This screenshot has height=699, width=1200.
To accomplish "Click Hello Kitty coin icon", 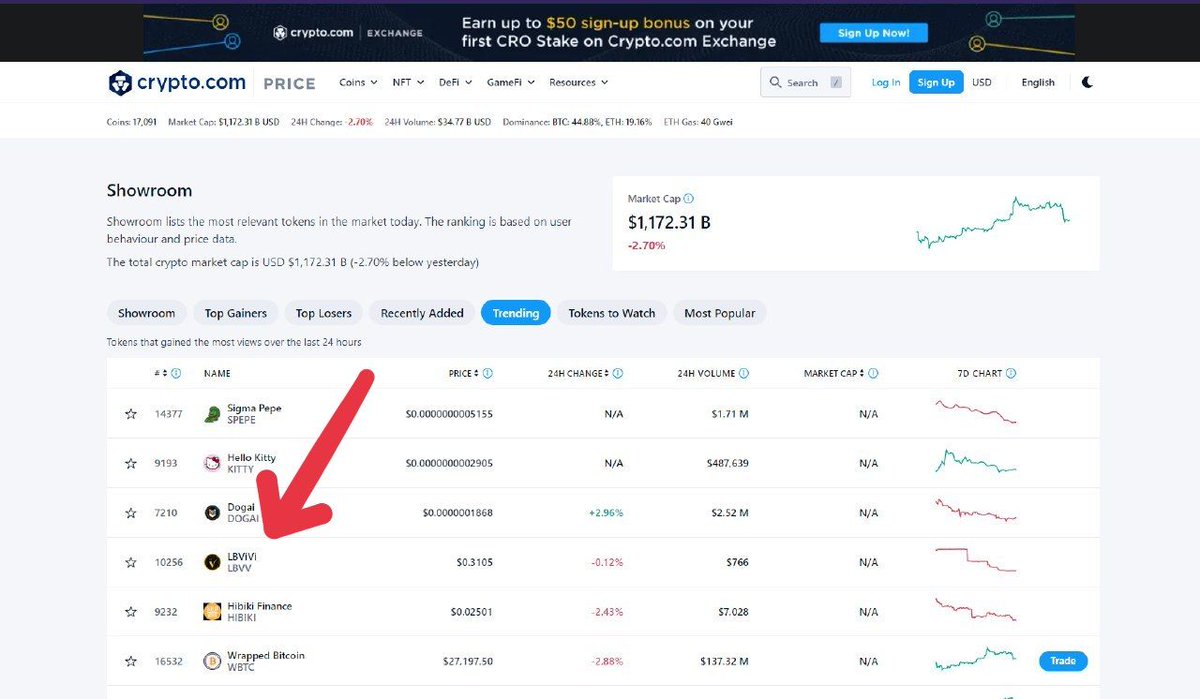I will coord(212,463).
